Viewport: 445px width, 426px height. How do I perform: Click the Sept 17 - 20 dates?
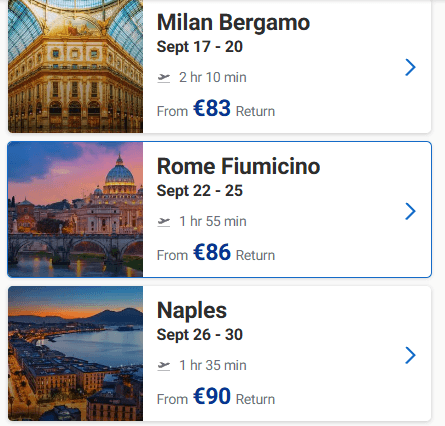click(x=200, y=47)
